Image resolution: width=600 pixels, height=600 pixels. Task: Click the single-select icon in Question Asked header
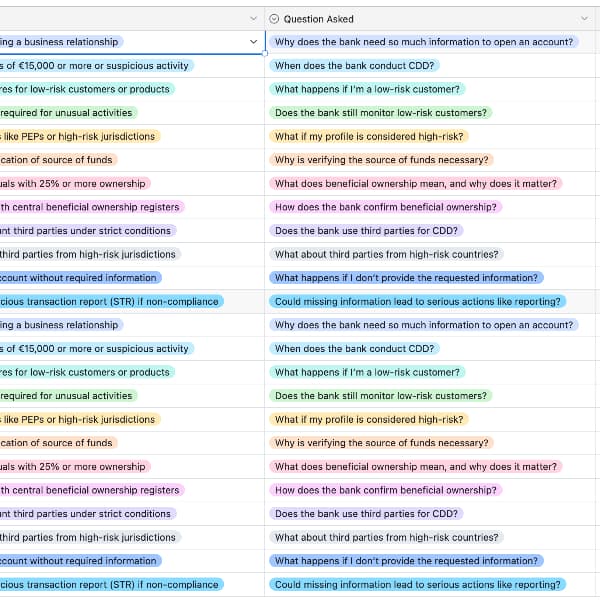click(x=274, y=19)
